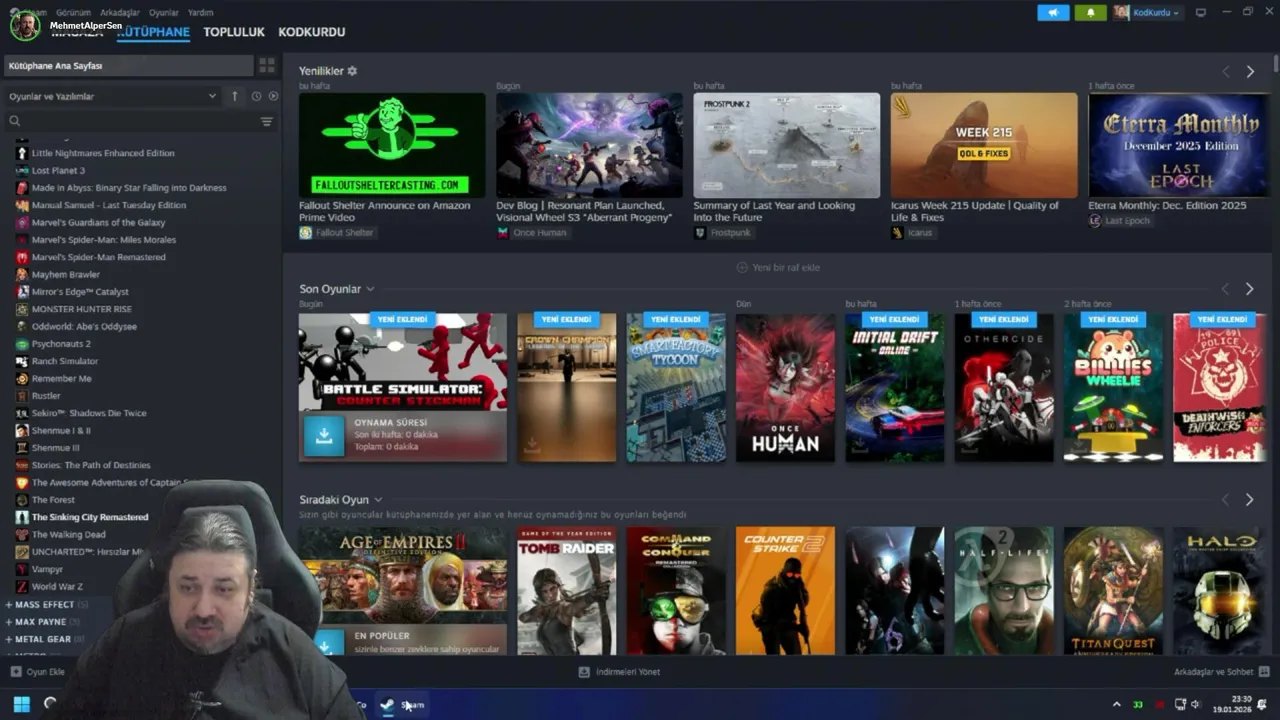Toggle the ready-to-play filter icon
The width and height of the screenshot is (1280, 720).
coord(272,96)
